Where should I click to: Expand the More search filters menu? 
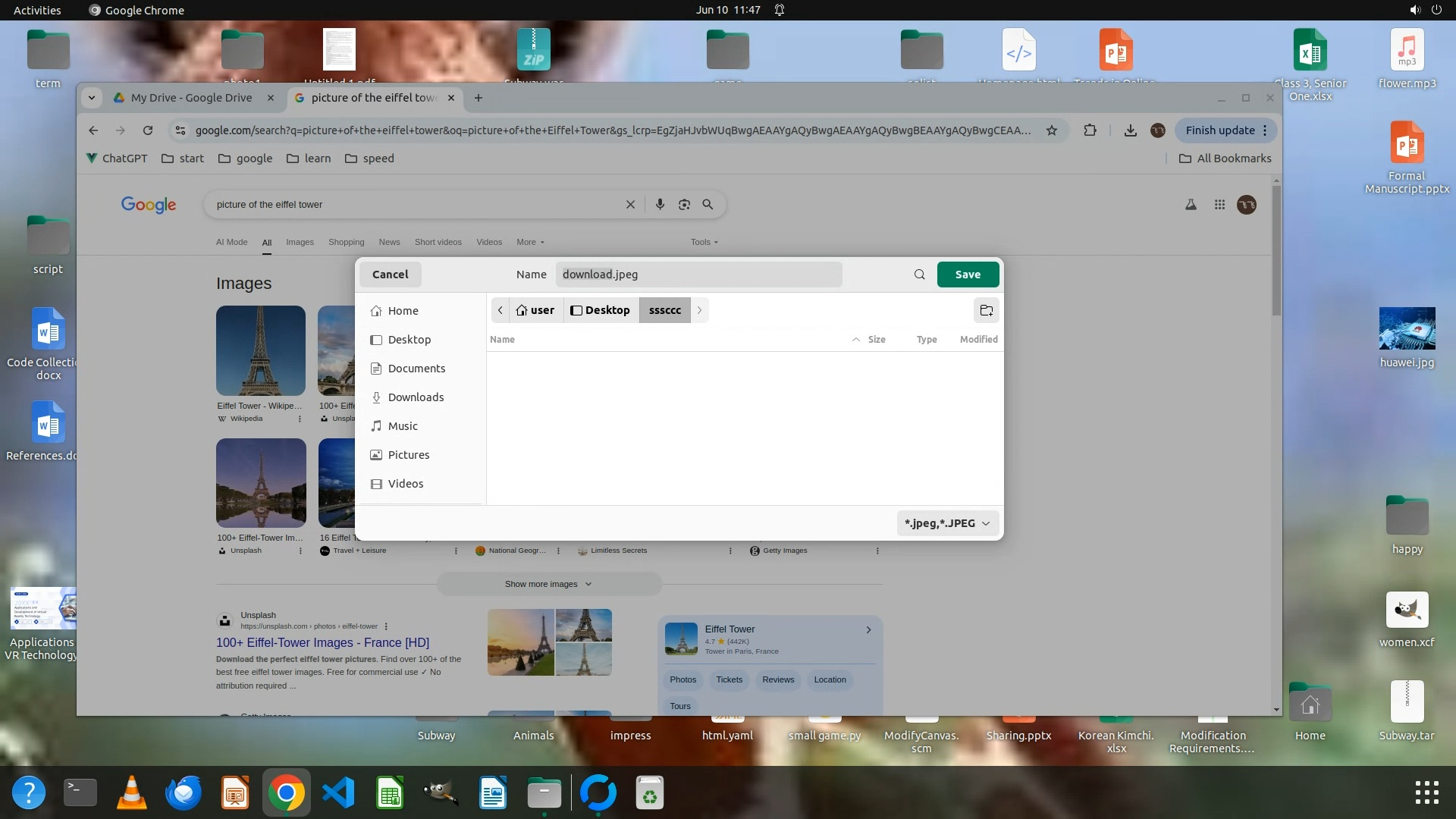point(530,242)
